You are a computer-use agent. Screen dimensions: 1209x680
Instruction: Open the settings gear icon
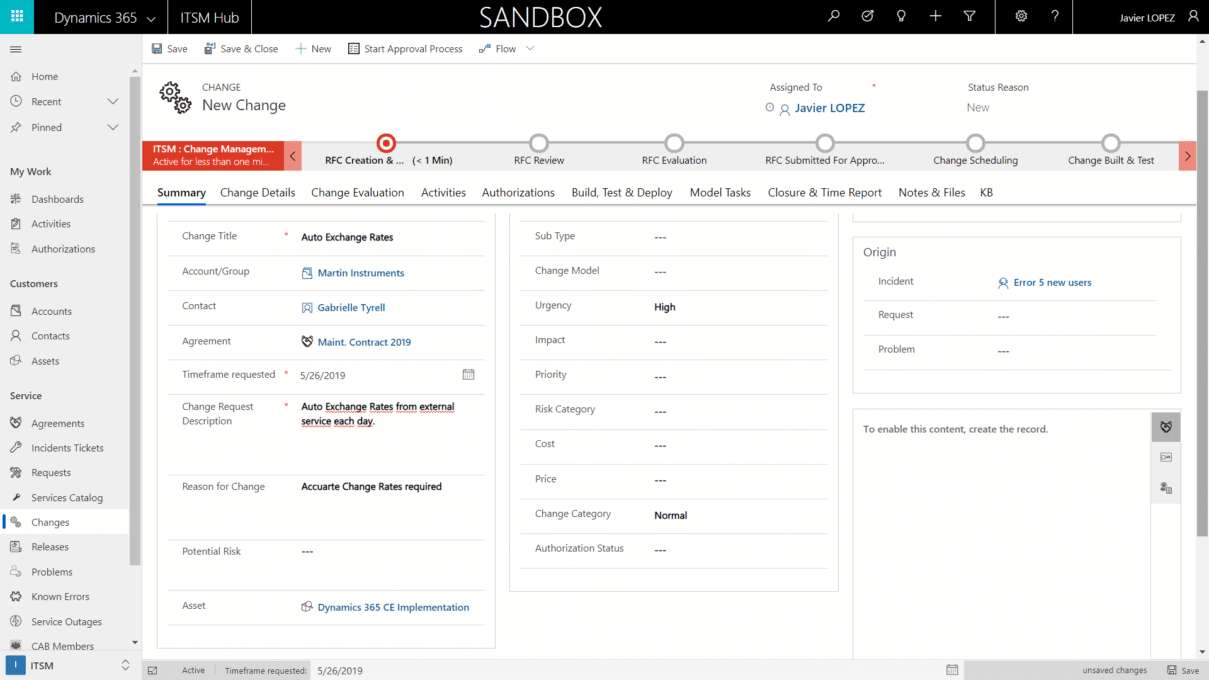pos(1021,16)
